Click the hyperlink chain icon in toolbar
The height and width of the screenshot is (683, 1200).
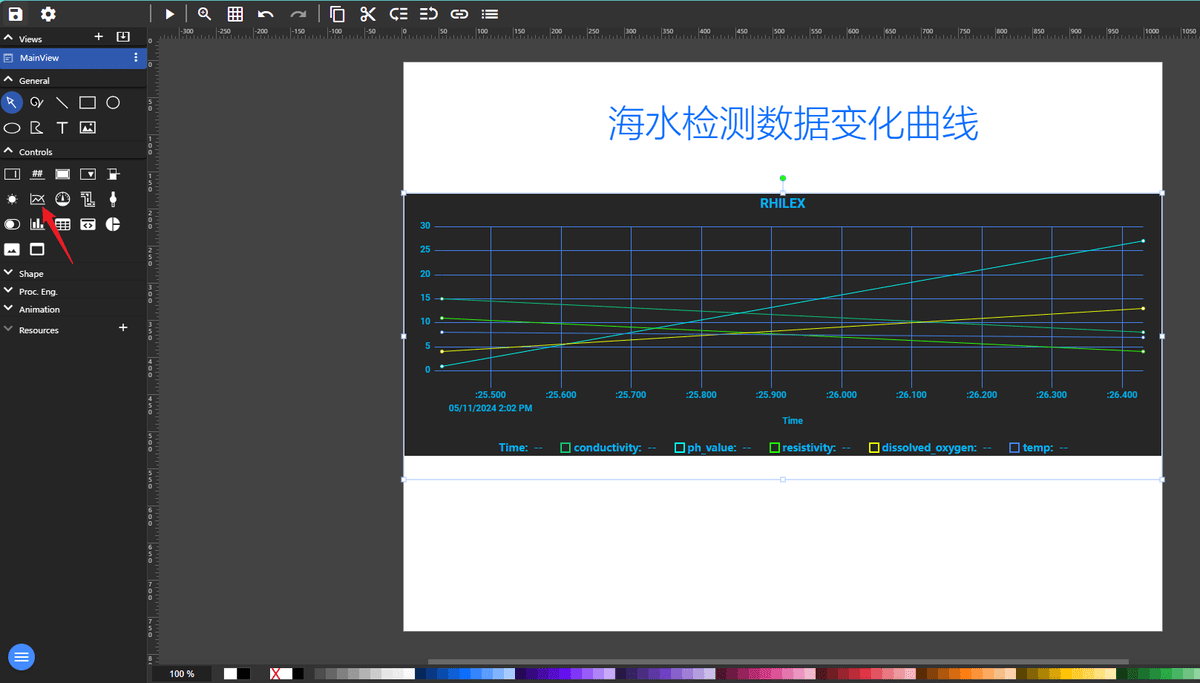click(x=459, y=14)
